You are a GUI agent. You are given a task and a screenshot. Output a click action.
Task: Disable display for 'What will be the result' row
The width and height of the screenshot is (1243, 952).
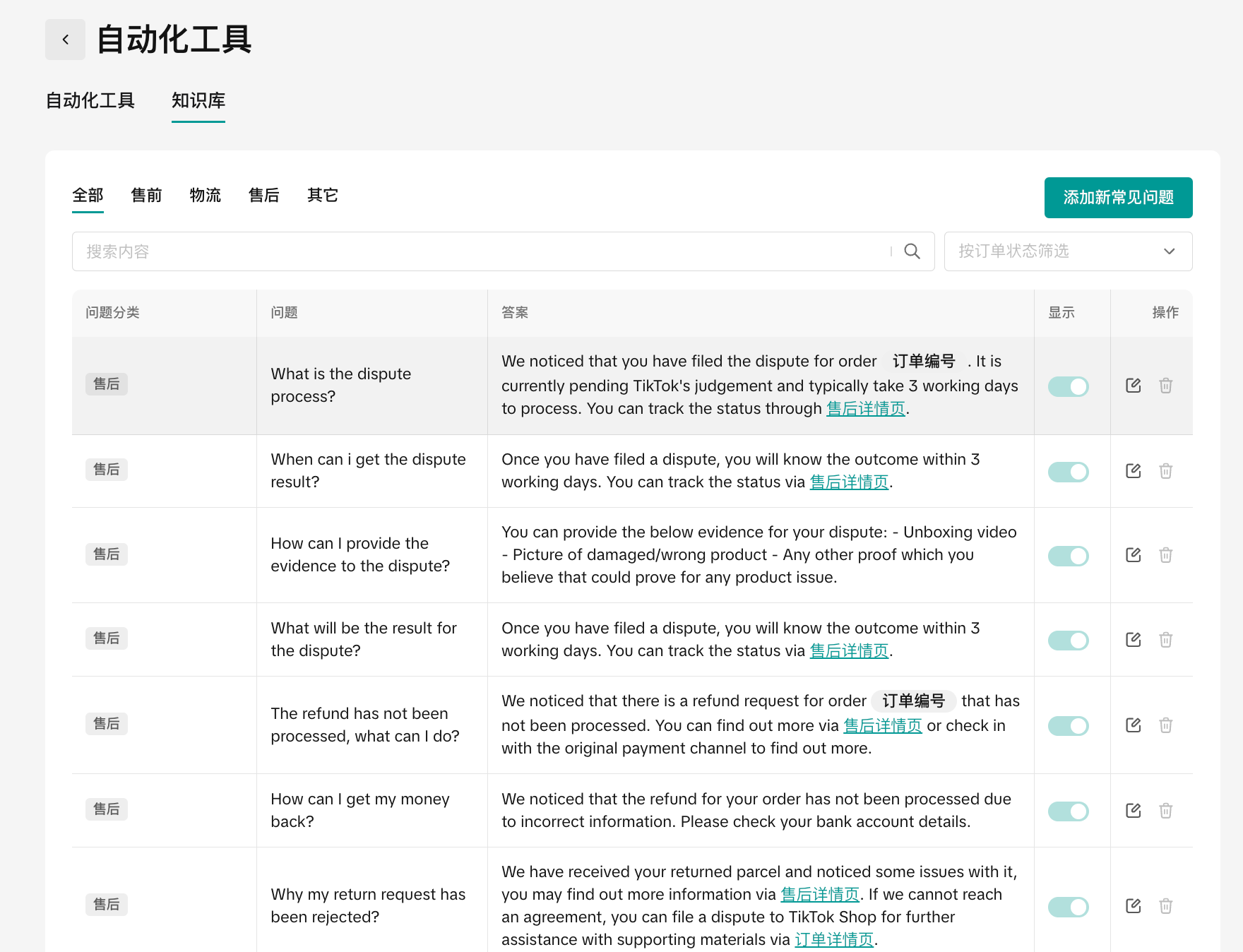[x=1068, y=641]
